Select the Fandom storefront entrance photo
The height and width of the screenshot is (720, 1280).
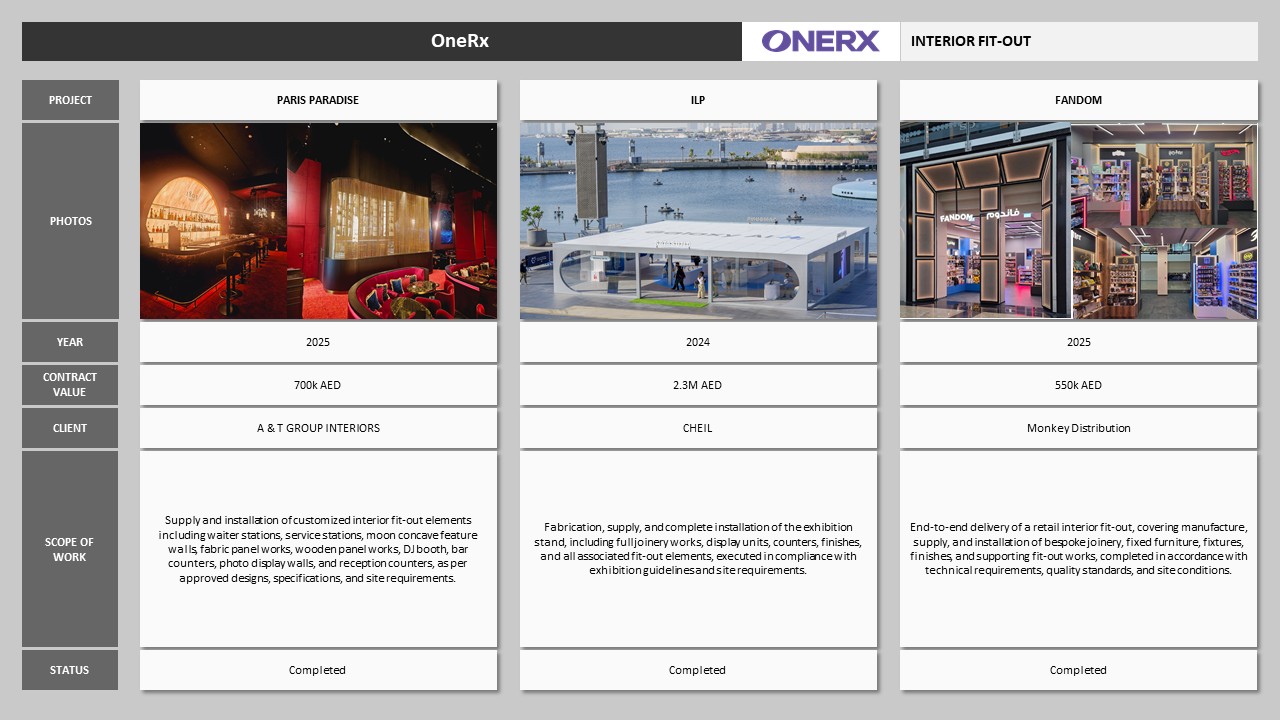[984, 221]
